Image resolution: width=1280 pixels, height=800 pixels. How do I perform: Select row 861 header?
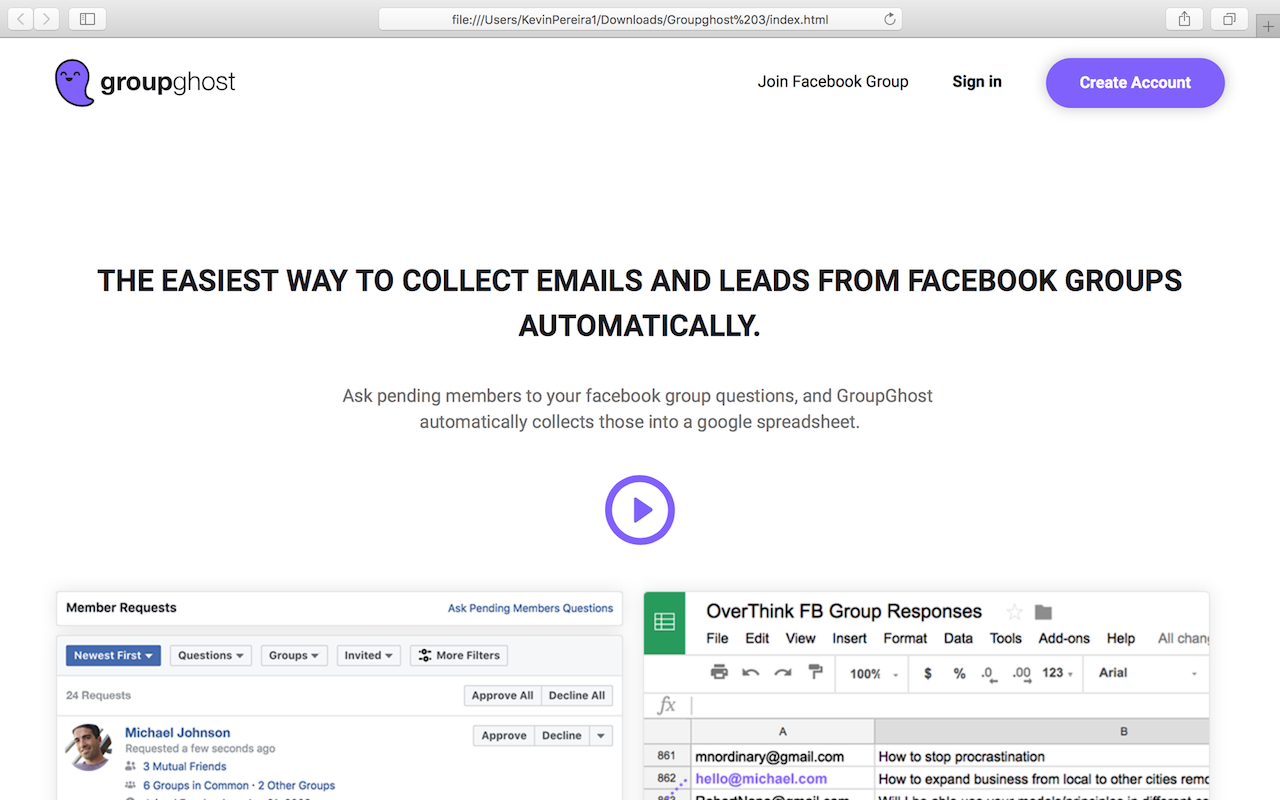(667, 757)
